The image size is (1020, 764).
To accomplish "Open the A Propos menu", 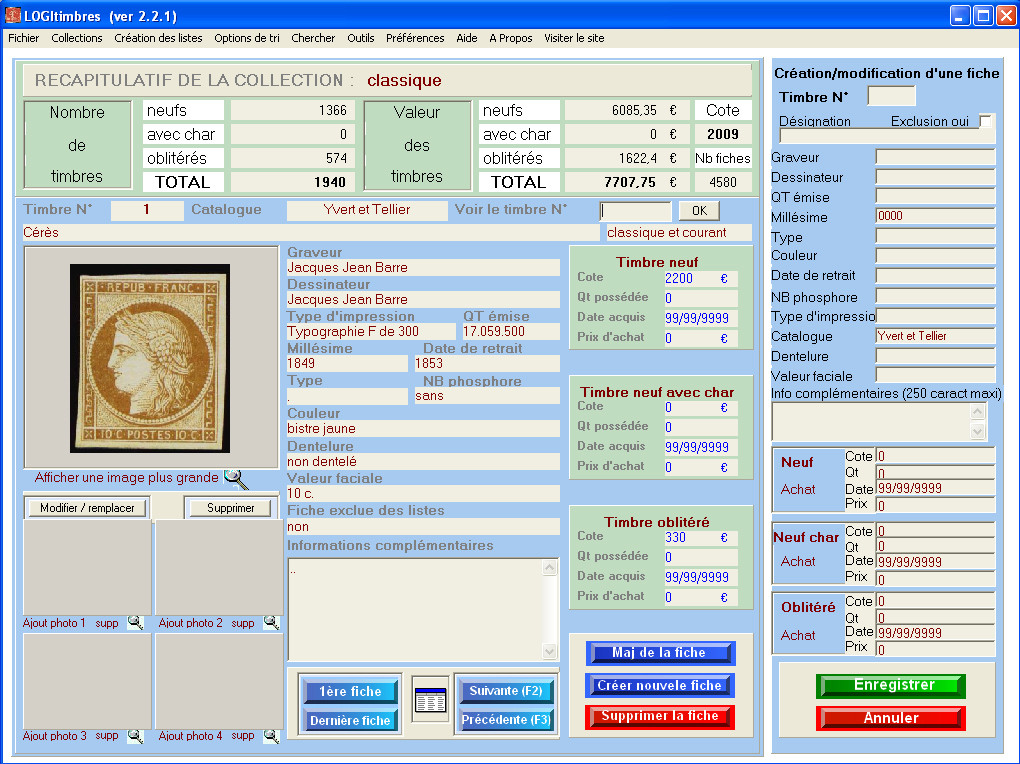I will click(511, 38).
